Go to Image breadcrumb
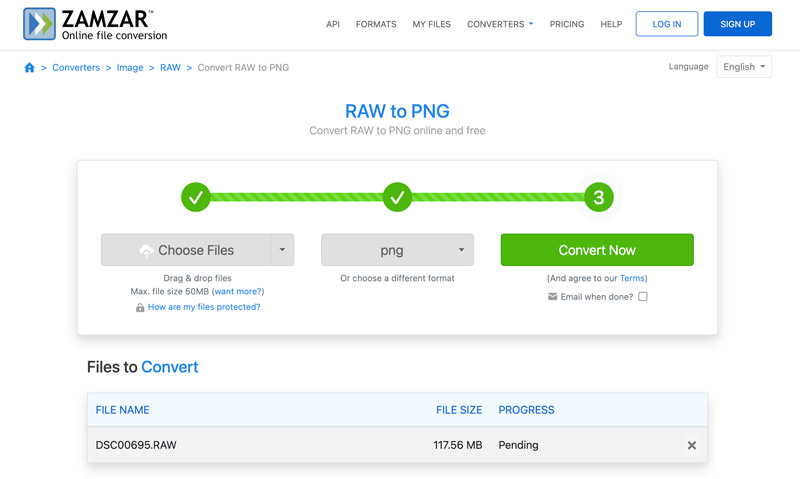The width and height of the screenshot is (800, 479). (x=130, y=67)
